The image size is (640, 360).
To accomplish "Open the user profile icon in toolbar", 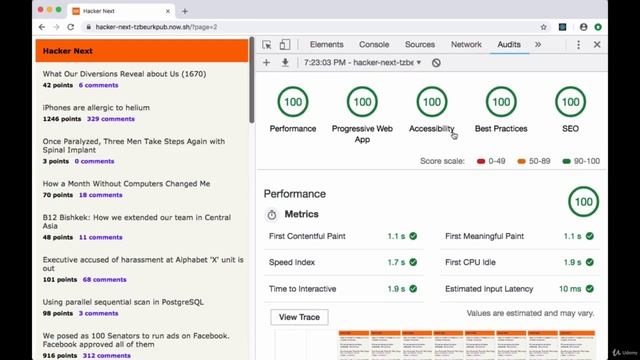I will [x=583, y=27].
